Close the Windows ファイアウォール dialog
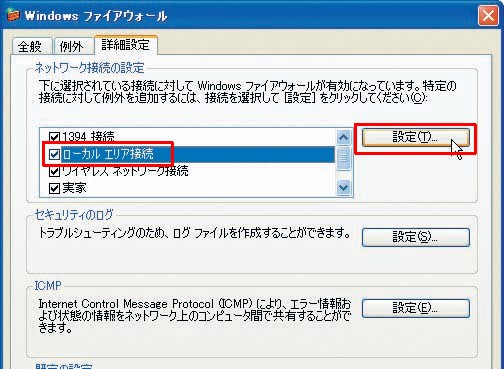 coord(488,16)
